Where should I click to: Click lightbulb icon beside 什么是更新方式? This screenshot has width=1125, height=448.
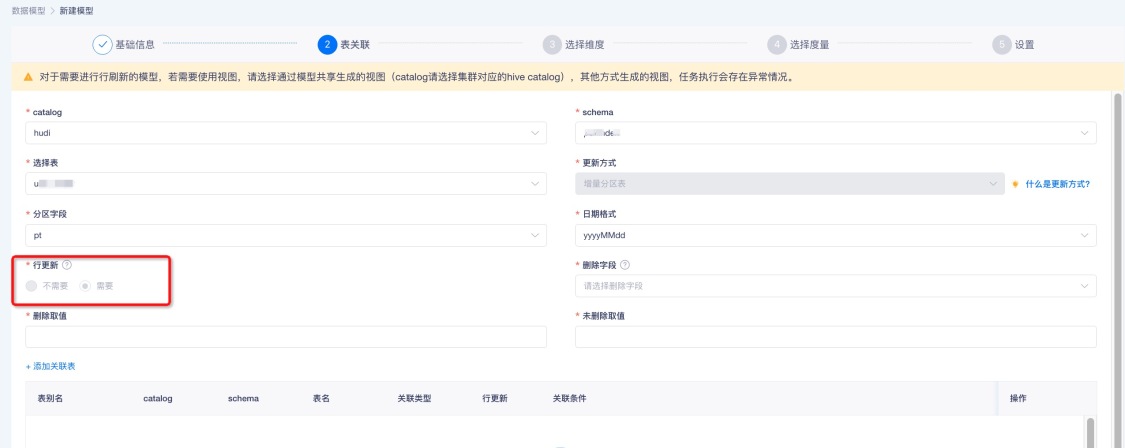click(x=1015, y=185)
